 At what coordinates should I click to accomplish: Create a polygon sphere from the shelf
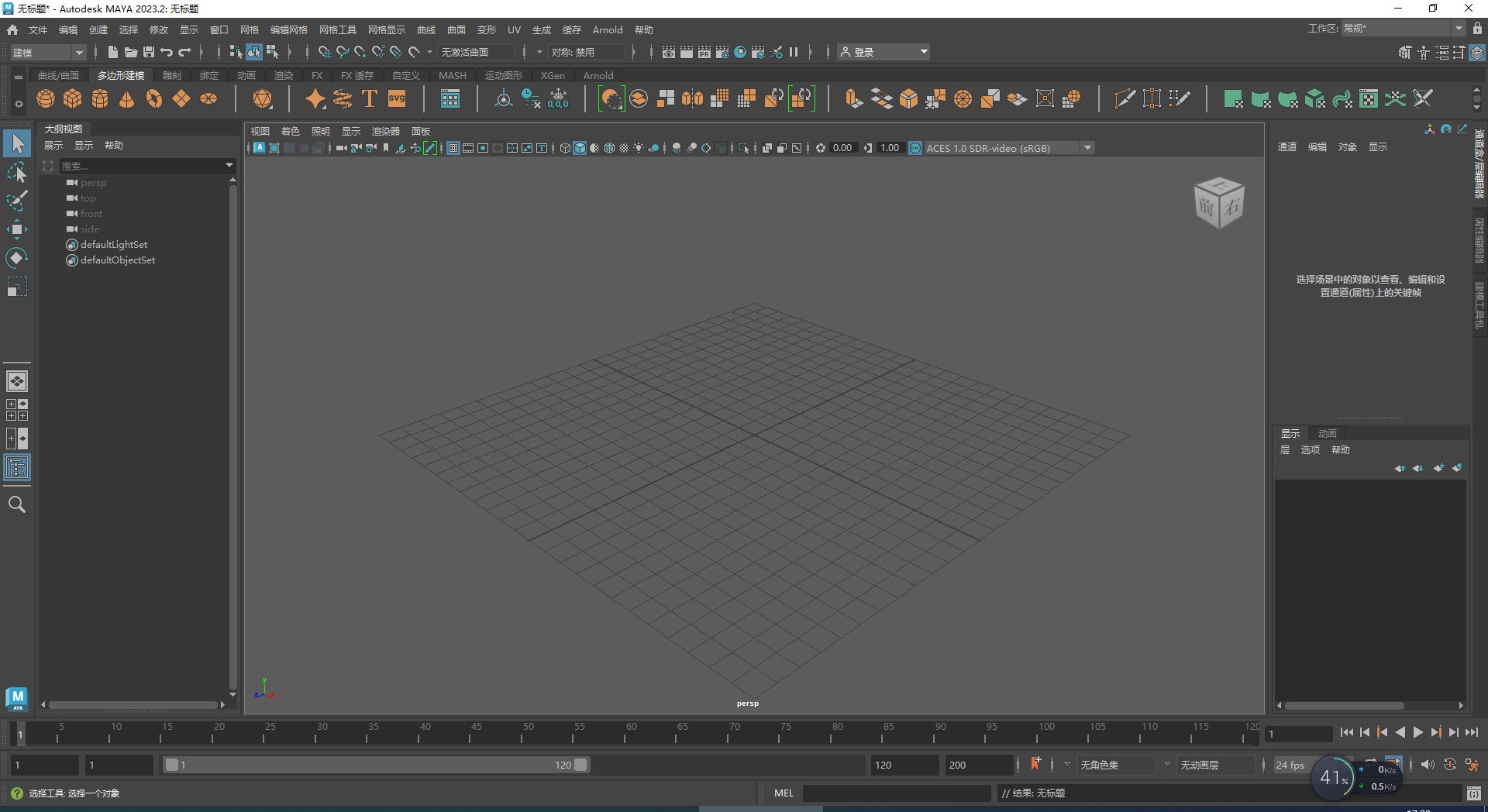pyautogui.click(x=46, y=98)
